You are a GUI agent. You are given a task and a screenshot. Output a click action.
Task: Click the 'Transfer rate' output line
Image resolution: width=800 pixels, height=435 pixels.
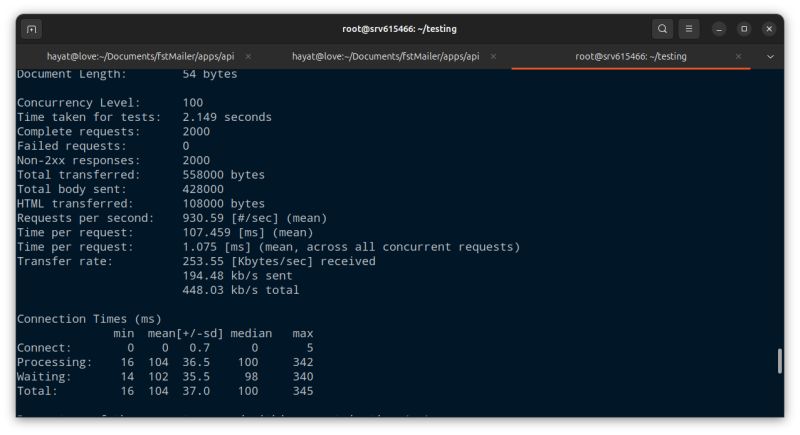coord(196,261)
